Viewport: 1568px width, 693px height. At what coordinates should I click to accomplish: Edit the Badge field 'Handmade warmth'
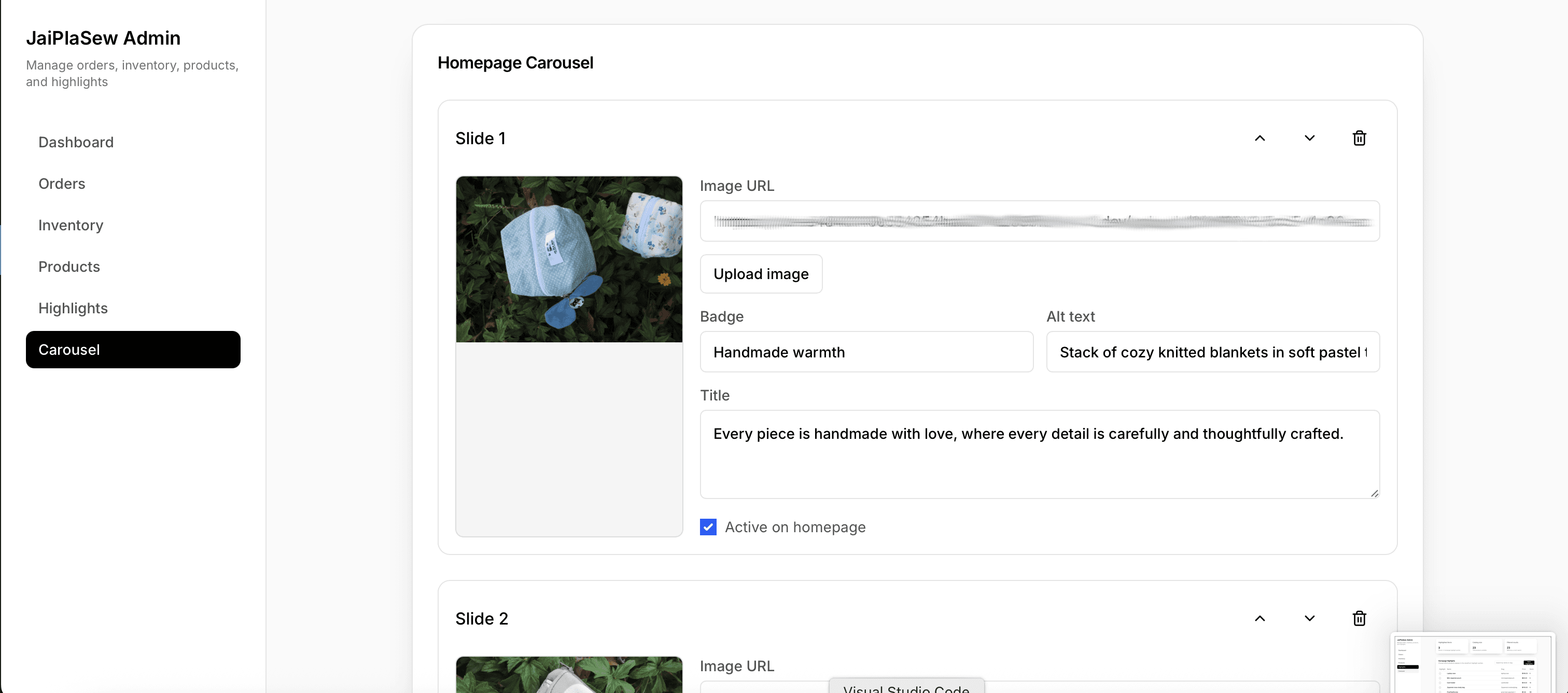click(866, 352)
